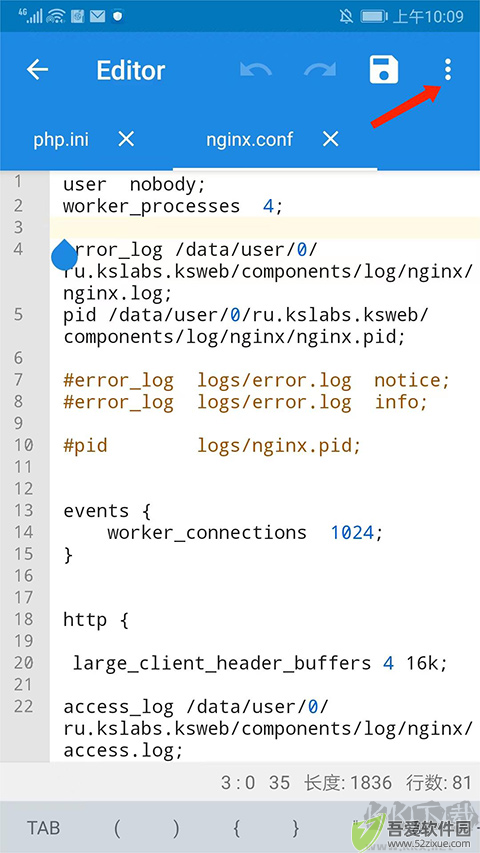The image size is (480, 853).
Task: Tap the blue text cursor handle
Action: (x=65, y=255)
